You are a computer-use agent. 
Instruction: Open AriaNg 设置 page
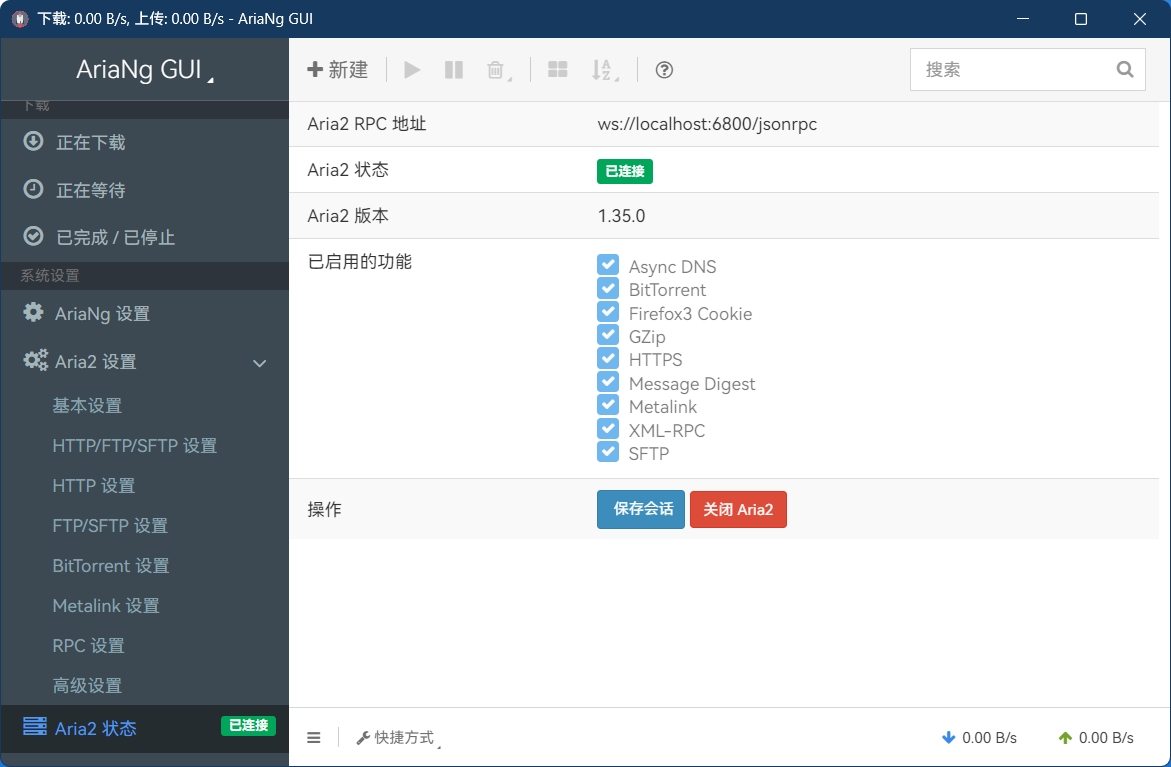tap(144, 313)
